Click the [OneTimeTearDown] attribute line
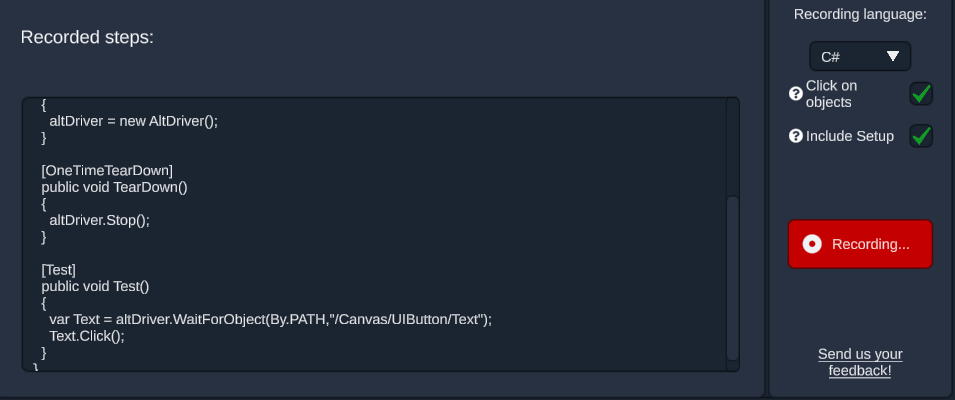Image resolution: width=955 pixels, height=400 pixels. tap(107, 170)
